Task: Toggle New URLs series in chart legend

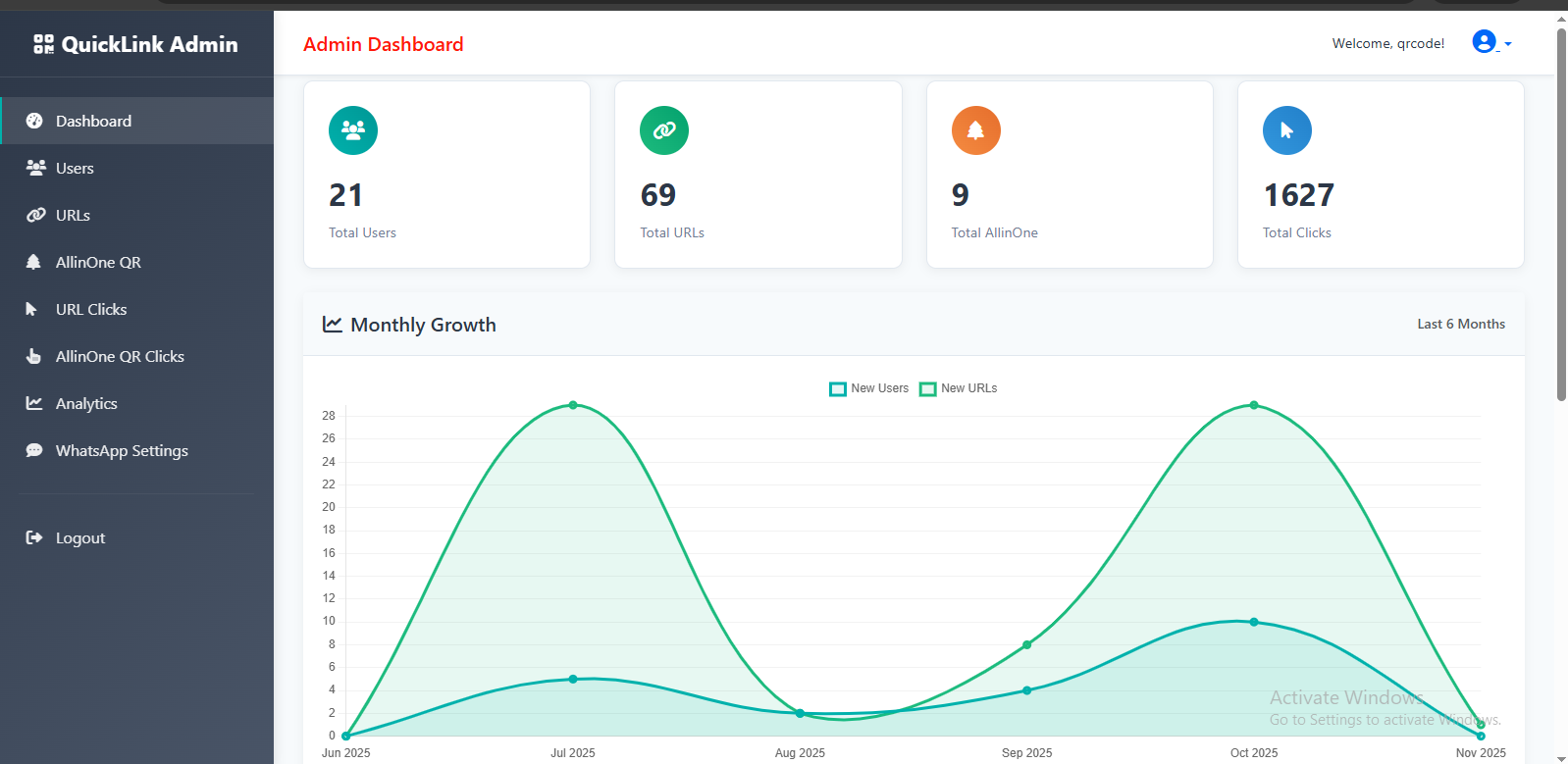Action: pyautogui.click(x=959, y=388)
